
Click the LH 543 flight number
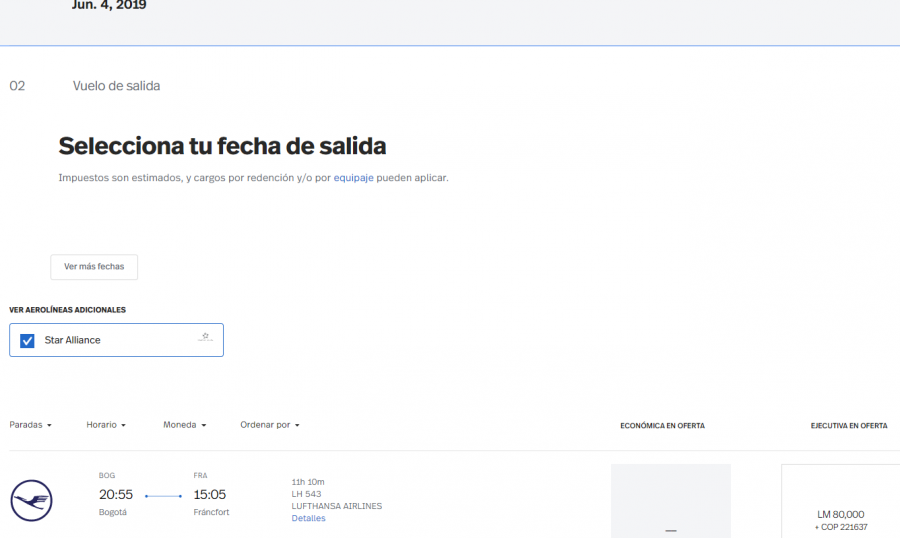pos(306,494)
